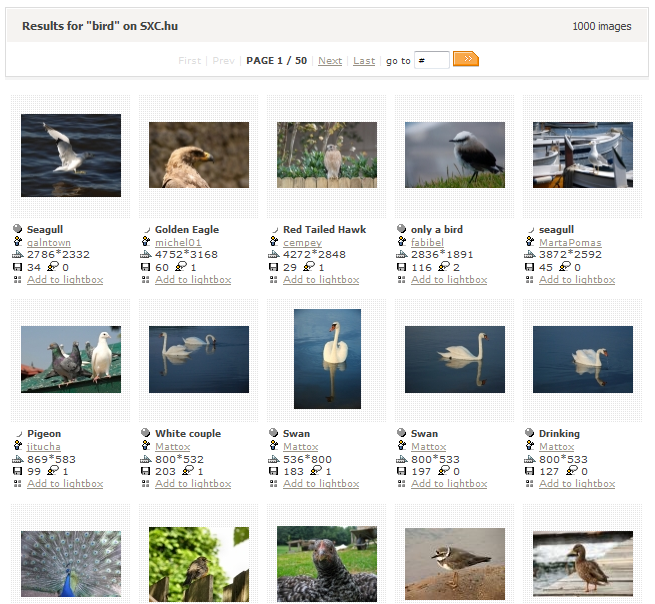
Task: Add Drinking to lightbox
Action: tap(577, 483)
